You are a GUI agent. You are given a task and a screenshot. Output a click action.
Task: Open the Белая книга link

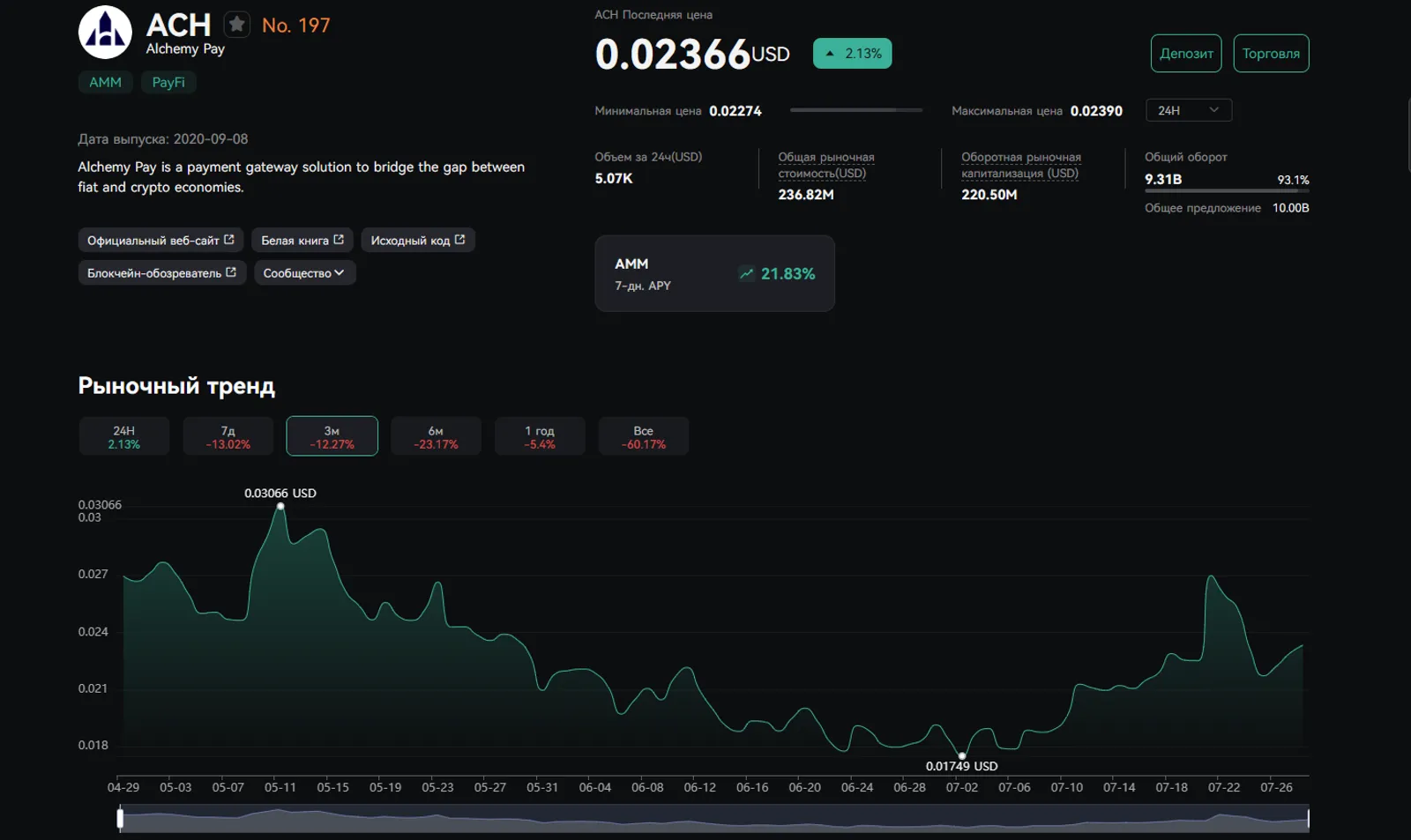pos(302,240)
